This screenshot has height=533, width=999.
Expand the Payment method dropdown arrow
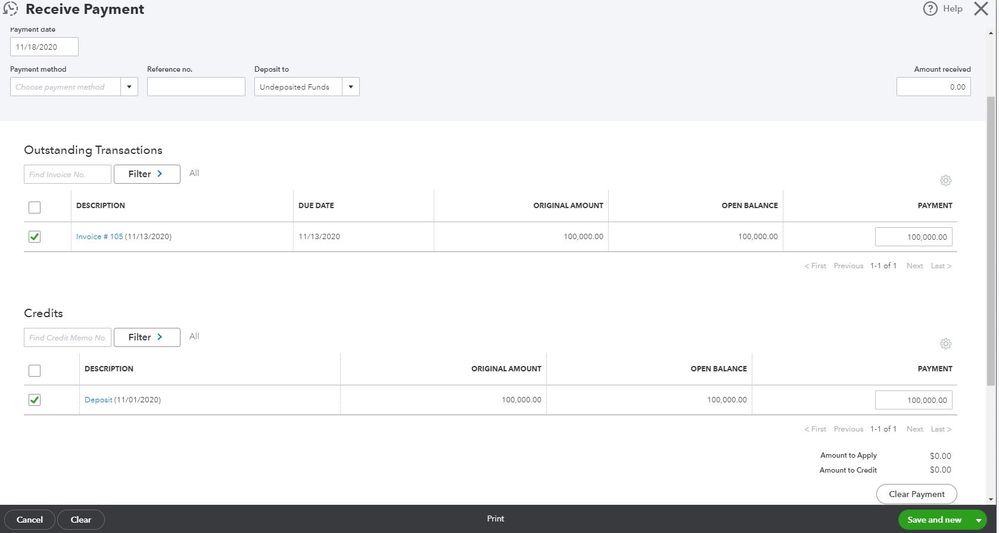click(129, 87)
